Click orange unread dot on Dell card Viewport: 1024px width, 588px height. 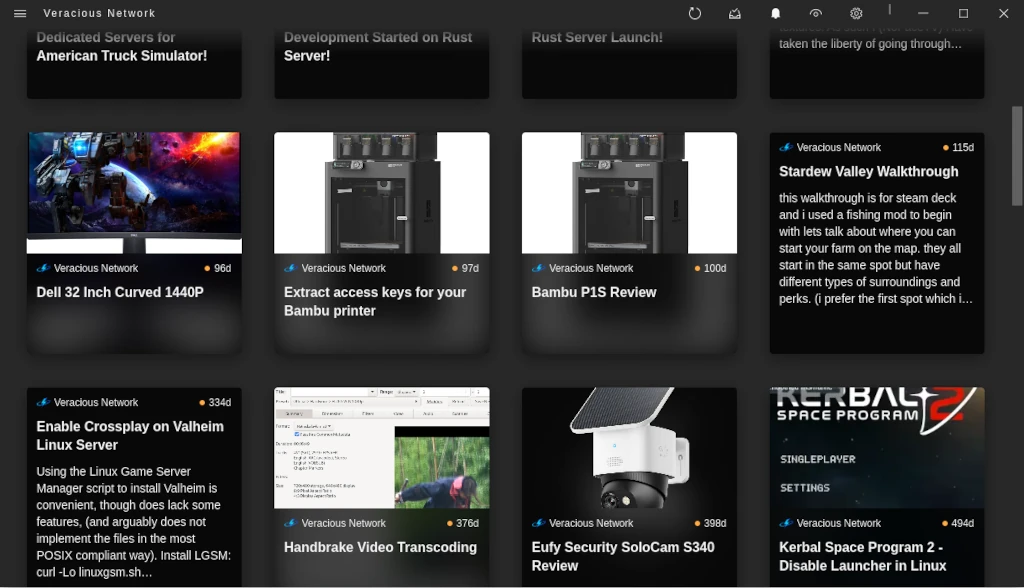pyautogui.click(x=207, y=269)
